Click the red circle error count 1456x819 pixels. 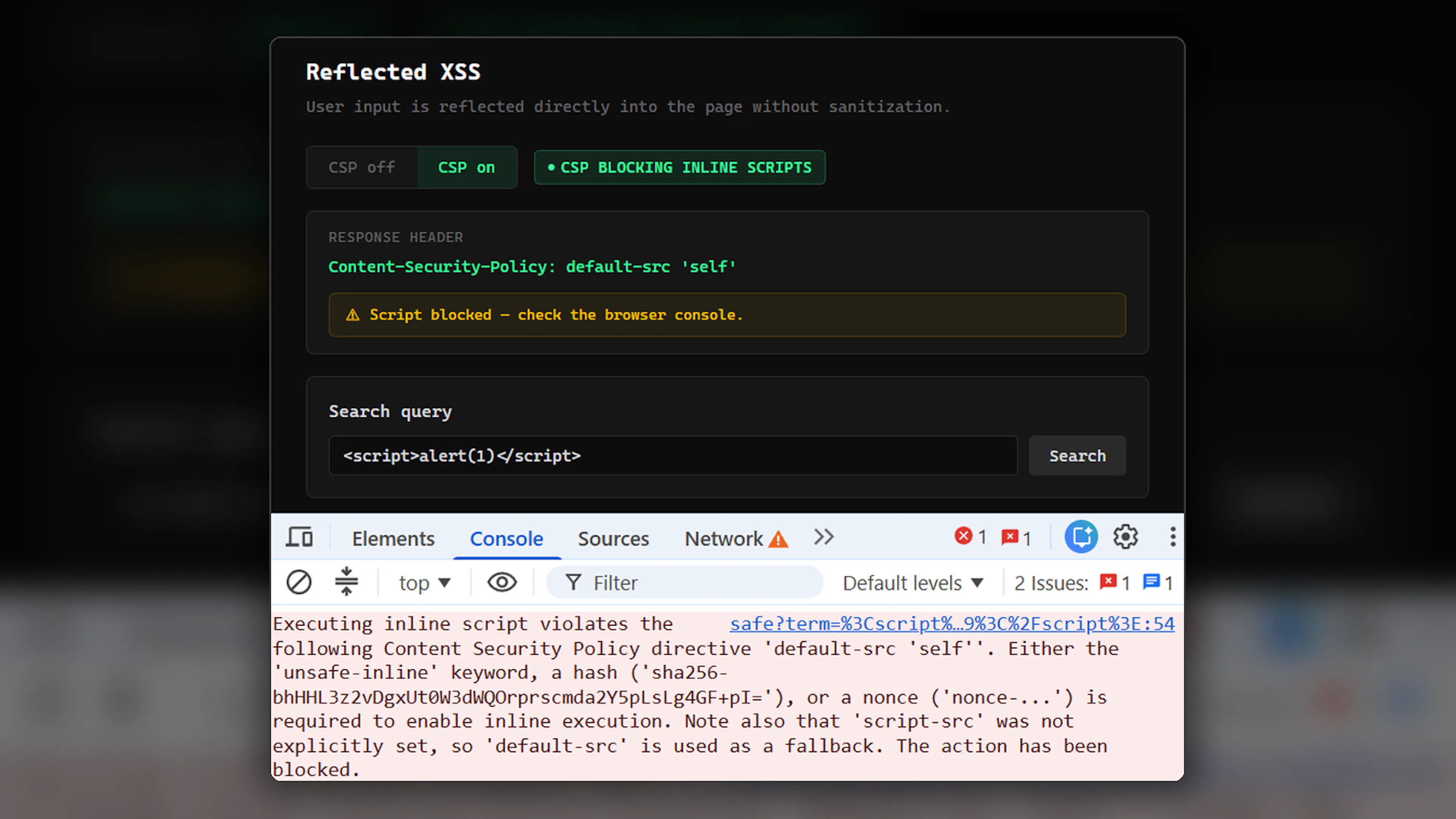tap(970, 537)
